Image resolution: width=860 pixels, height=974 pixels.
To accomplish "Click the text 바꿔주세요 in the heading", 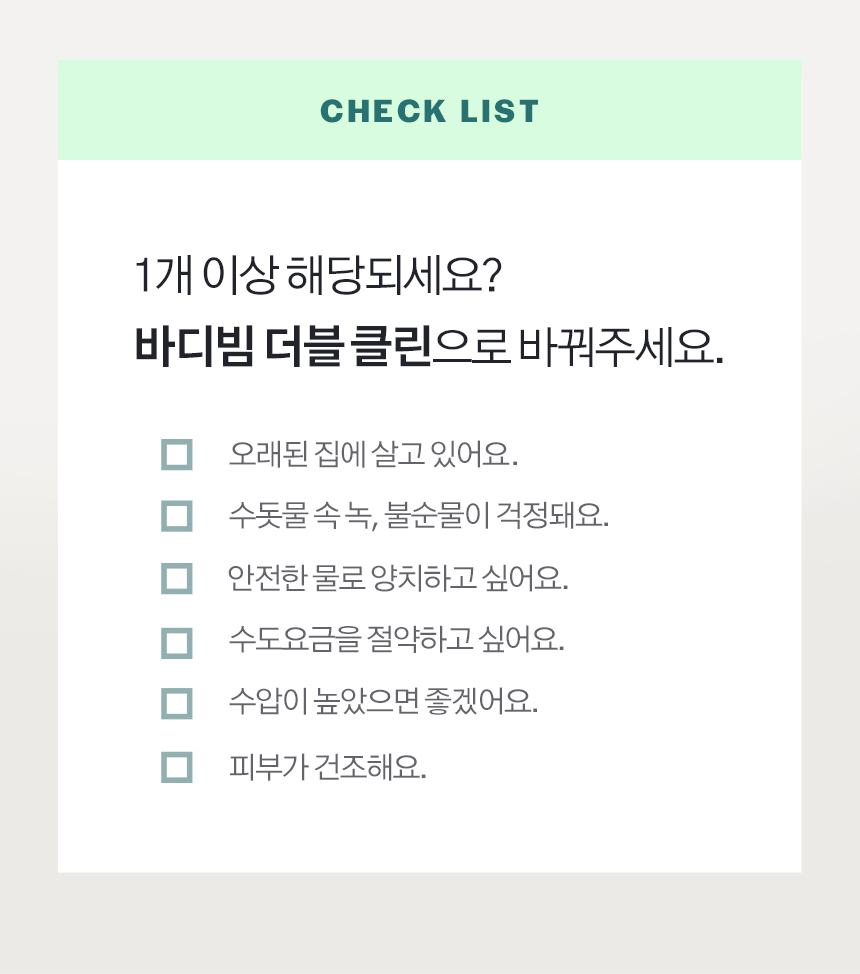I will (620, 345).
